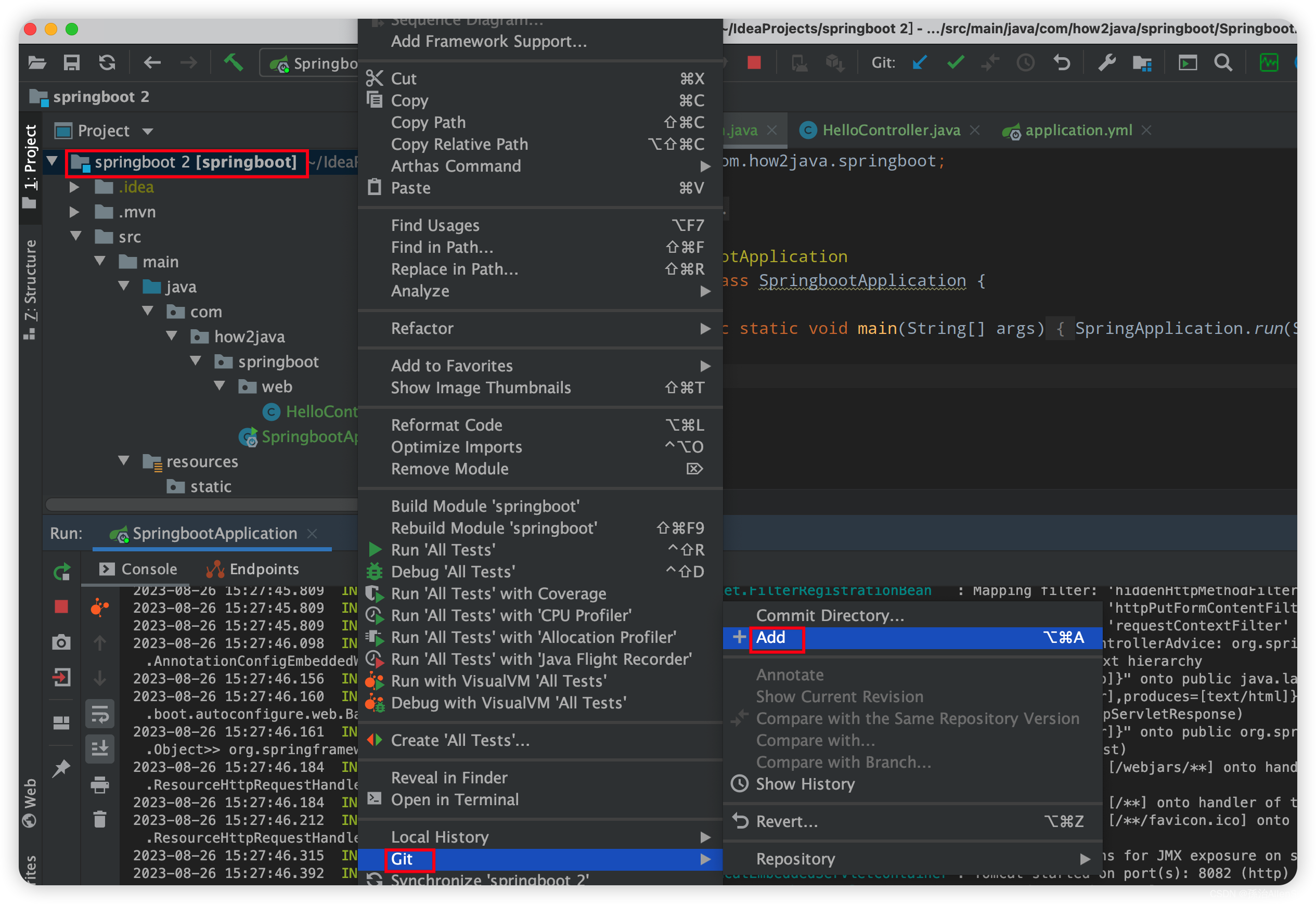Select Add from Git submenu
This screenshot has height=904, width=1316.
pyautogui.click(x=770, y=638)
